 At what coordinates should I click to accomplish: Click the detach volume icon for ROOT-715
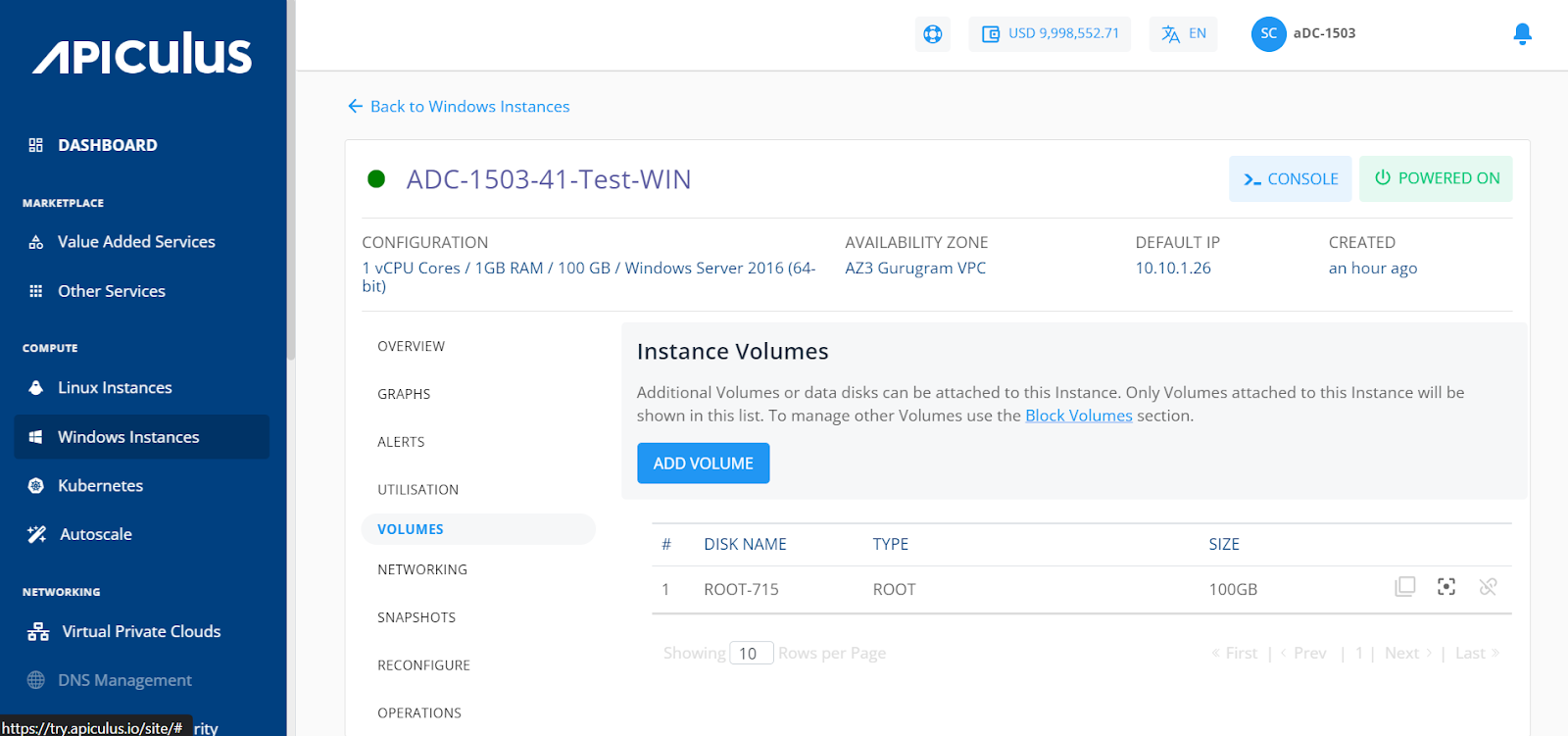point(1488,587)
